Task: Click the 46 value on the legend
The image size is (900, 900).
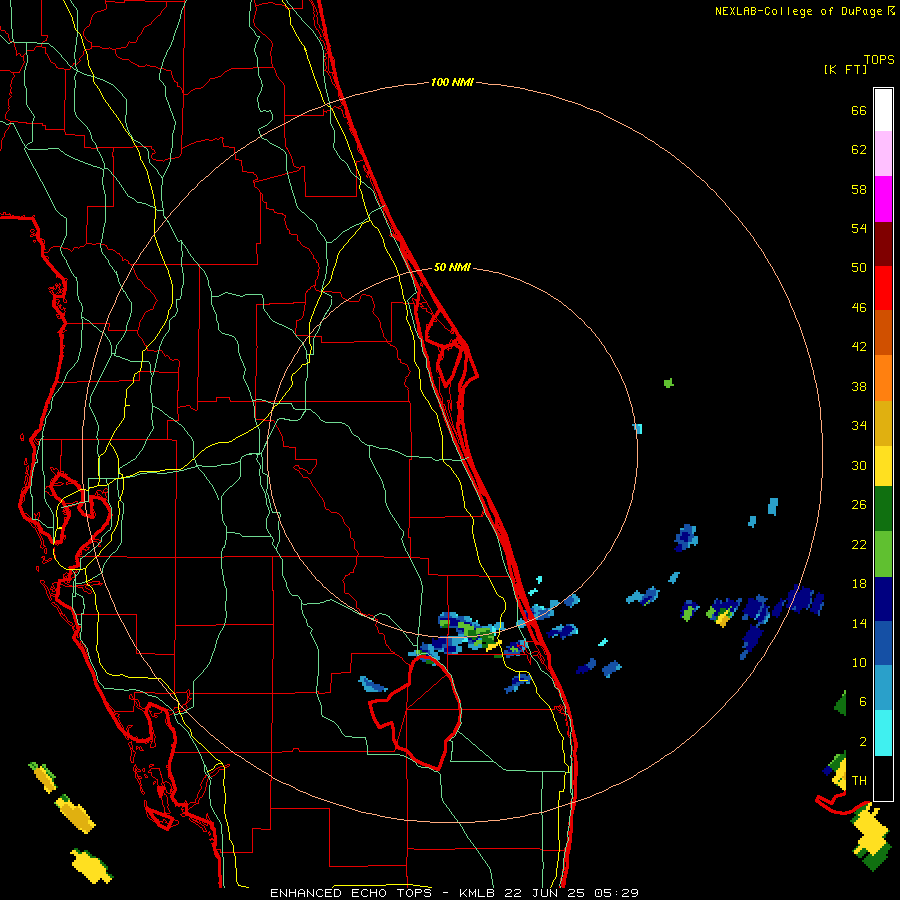Action: point(859,308)
